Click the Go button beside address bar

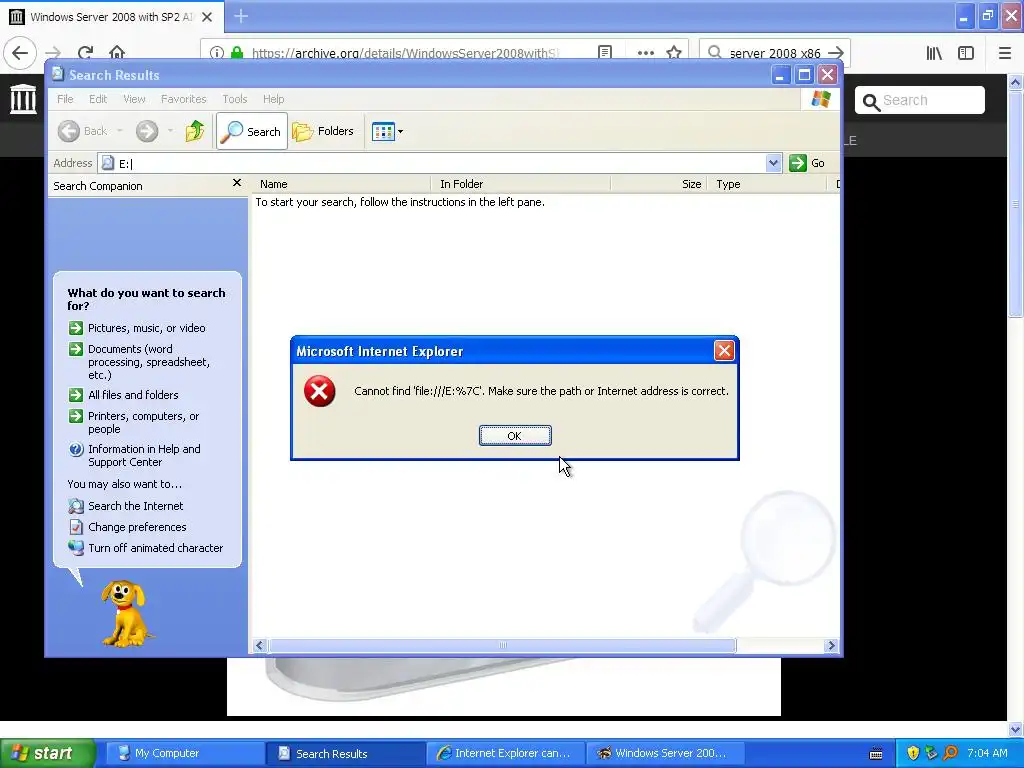coord(807,163)
